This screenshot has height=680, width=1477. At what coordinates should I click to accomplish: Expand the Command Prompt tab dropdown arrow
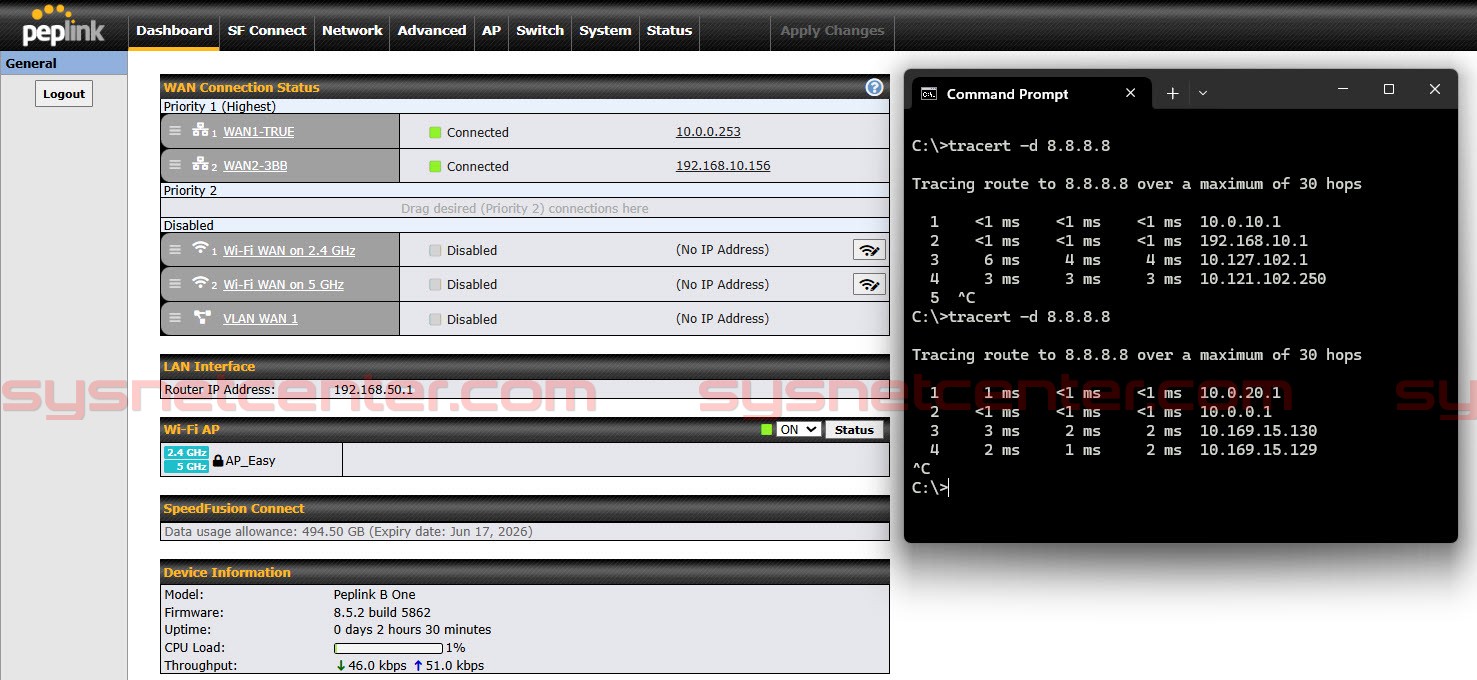(1203, 93)
